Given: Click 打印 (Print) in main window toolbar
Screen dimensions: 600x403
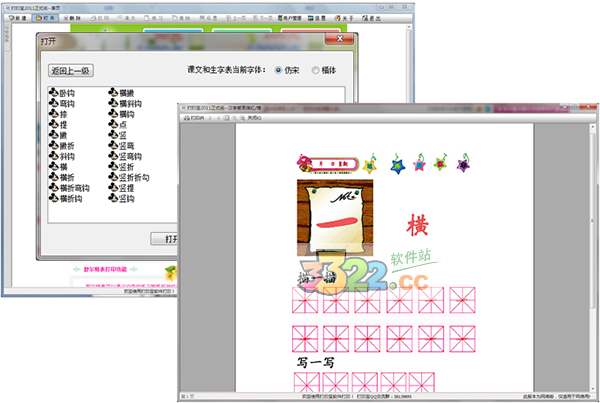Looking at the screenshot, I should point(99,18).
